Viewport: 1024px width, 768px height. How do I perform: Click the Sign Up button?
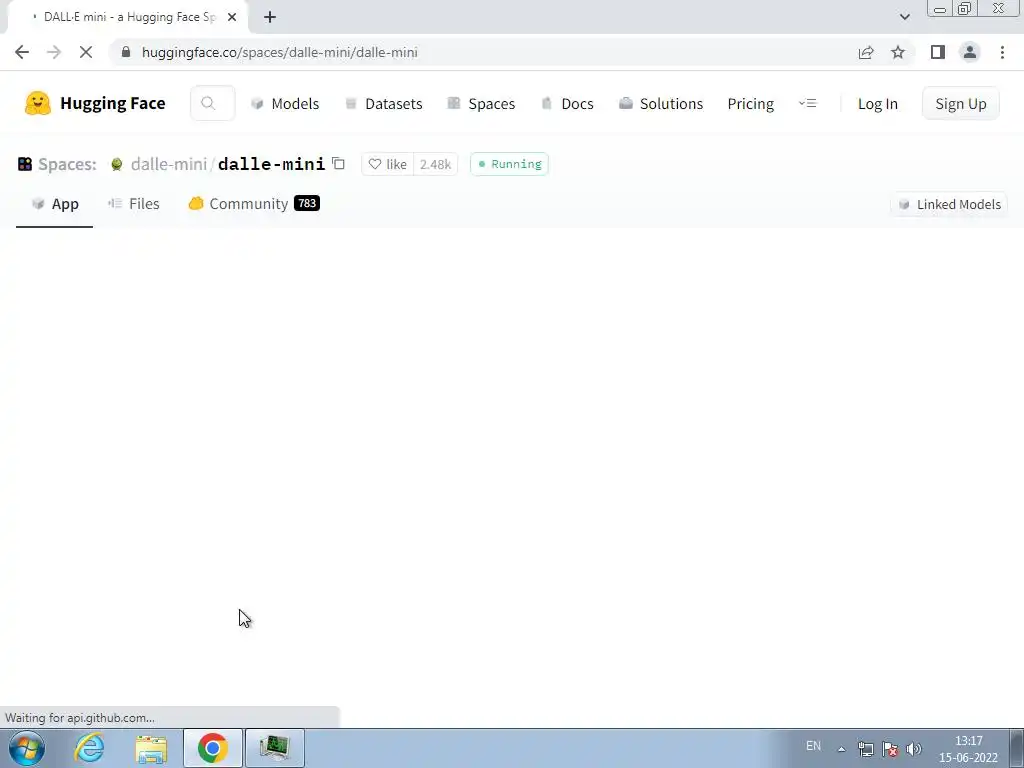point(961,103)
